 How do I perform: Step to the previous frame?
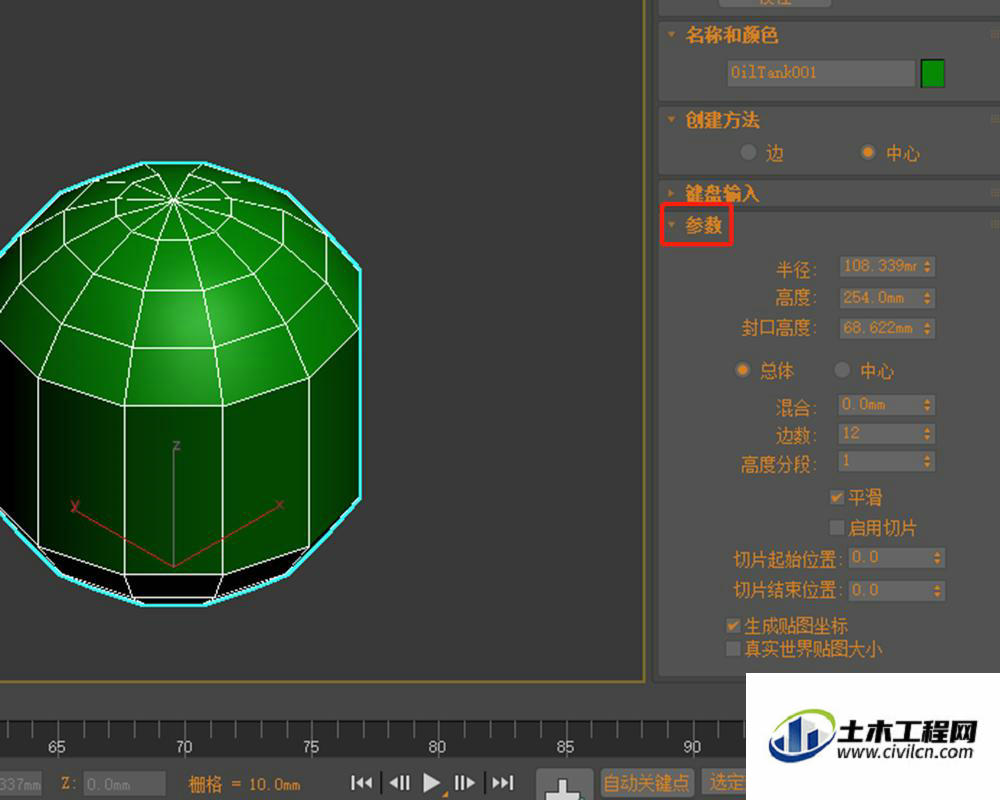399,783
